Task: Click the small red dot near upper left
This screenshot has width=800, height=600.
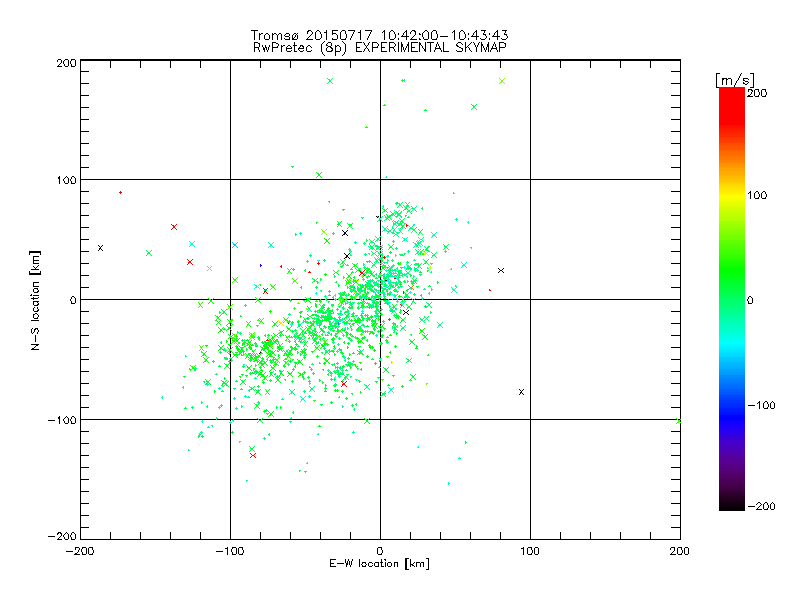Action: click(120, 192)
